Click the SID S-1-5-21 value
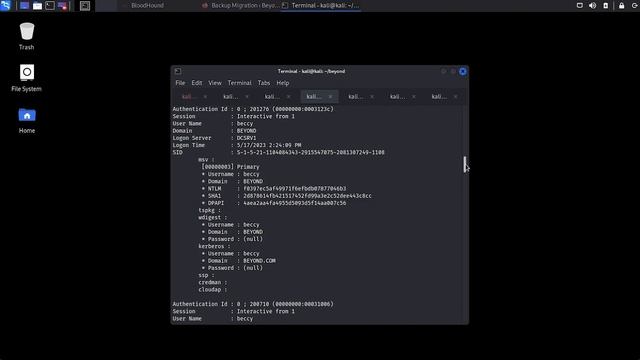The width and height of the screenshot is (640, 360). tap(311, 152)
